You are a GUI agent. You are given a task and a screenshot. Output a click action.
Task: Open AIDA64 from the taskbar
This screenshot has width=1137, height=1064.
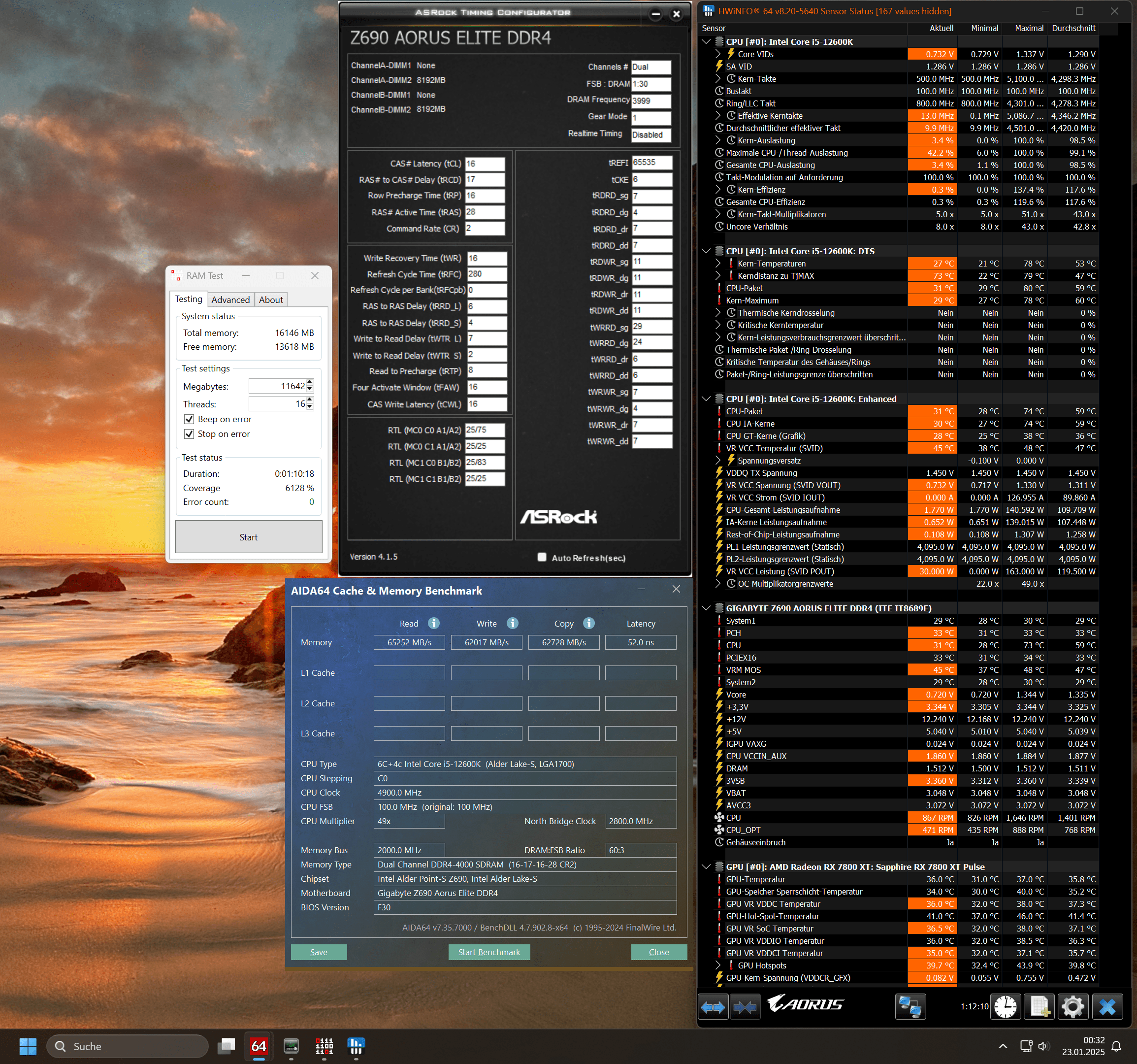tap(259, 1046)
